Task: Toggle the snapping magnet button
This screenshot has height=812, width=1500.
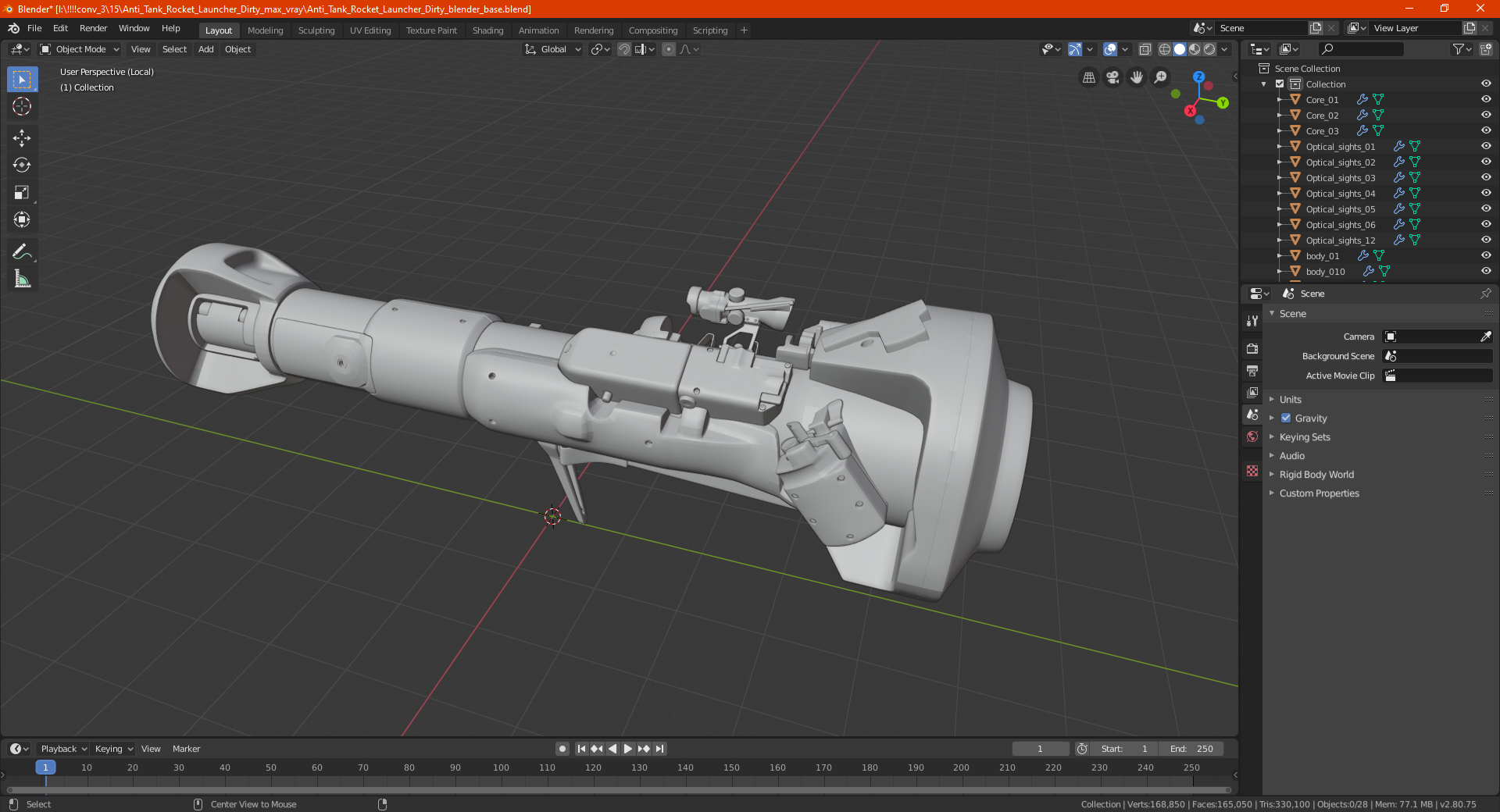Action: [x=624, y=49]
